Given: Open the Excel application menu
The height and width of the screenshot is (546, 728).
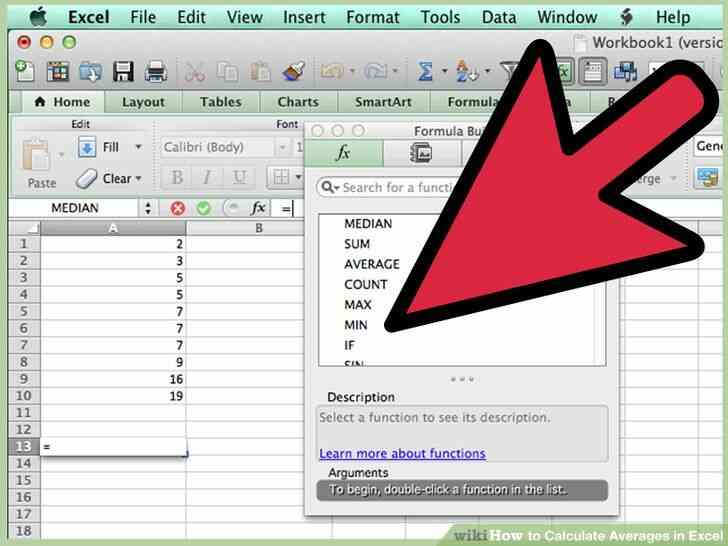Looking at the screenshot, I should (88, 17).
